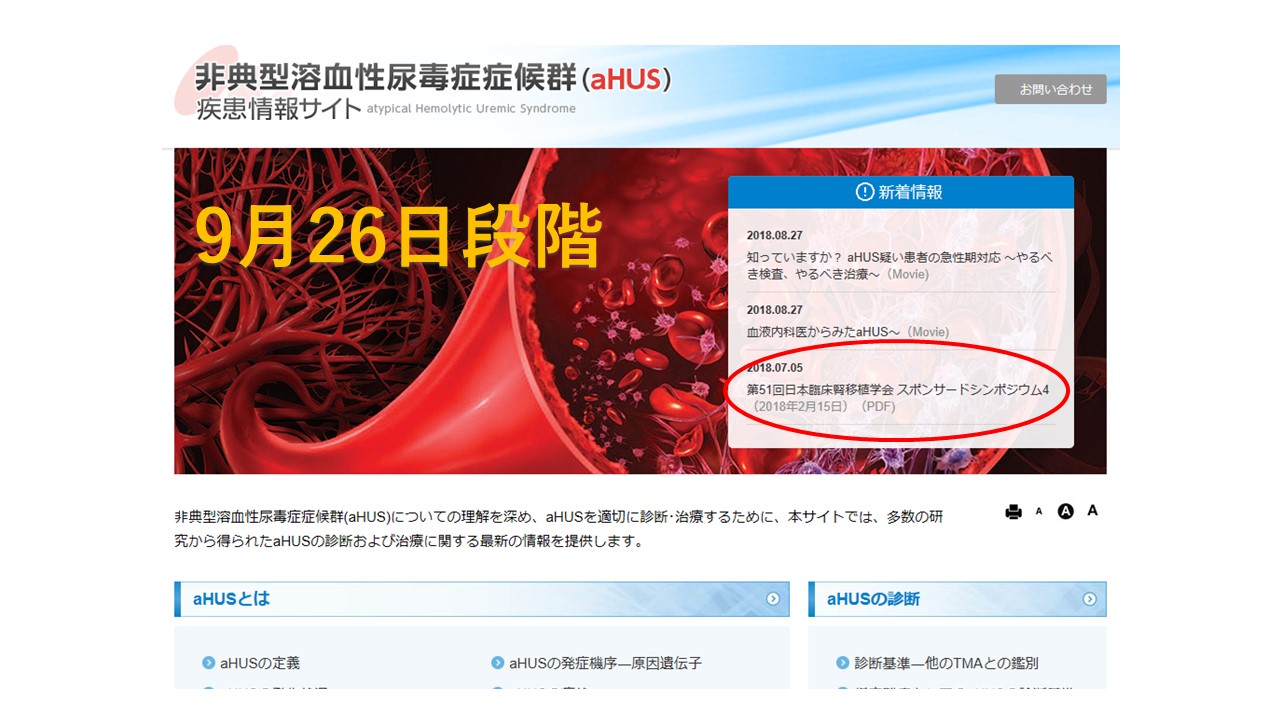Click the first 2018.08.27 date above 知っていますか
The width and height of the screenshot is (1280, 720).
click(775, 235)
